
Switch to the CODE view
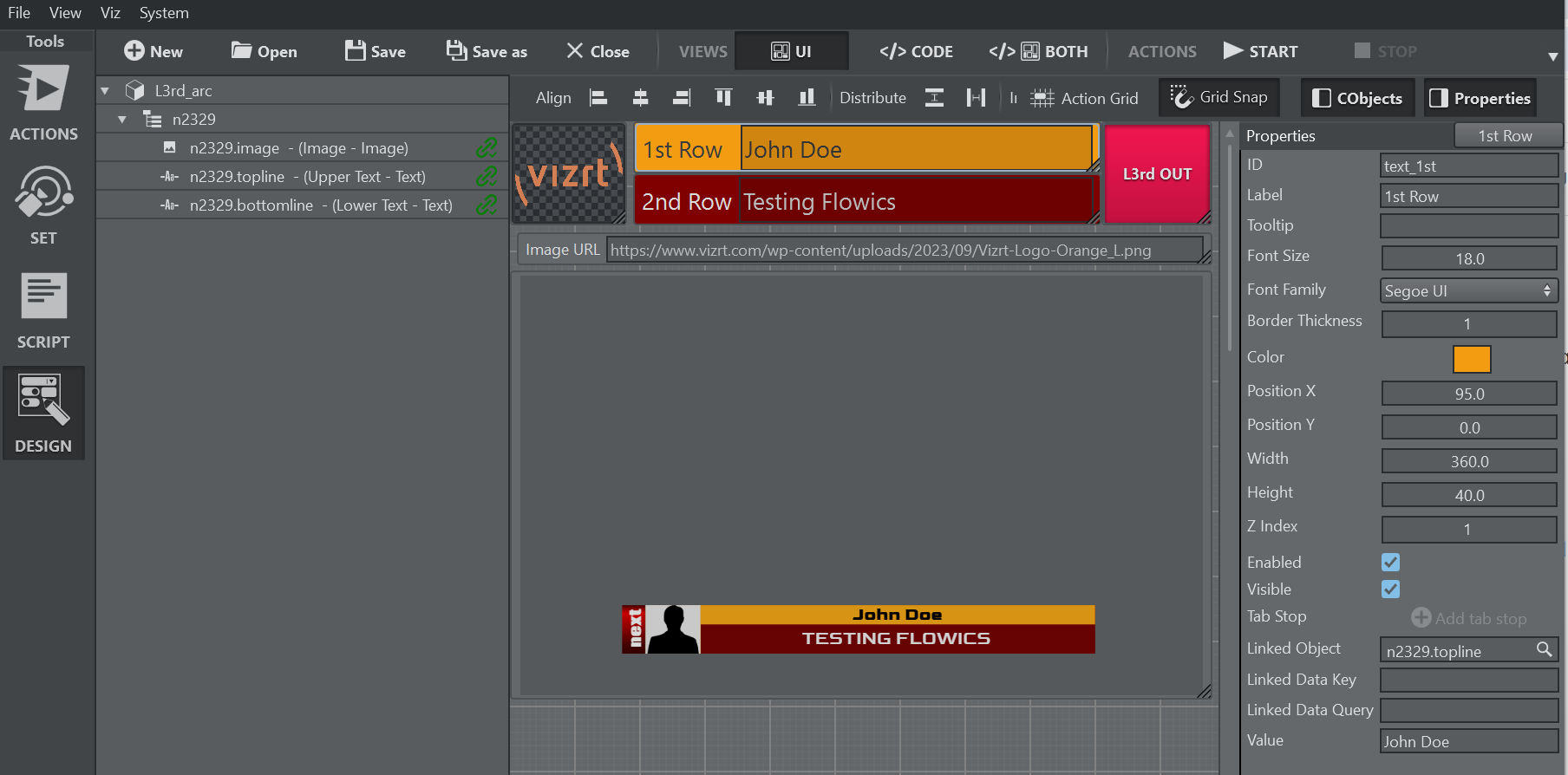pyautogui.click(x=916, y=52)
